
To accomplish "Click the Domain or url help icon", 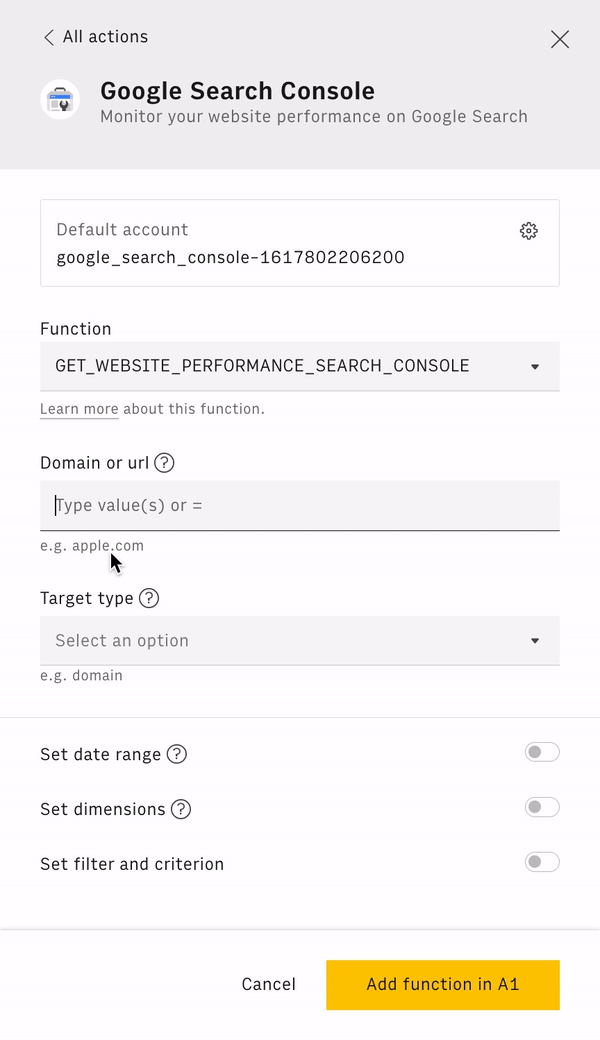I will click(x=165, y=463).
